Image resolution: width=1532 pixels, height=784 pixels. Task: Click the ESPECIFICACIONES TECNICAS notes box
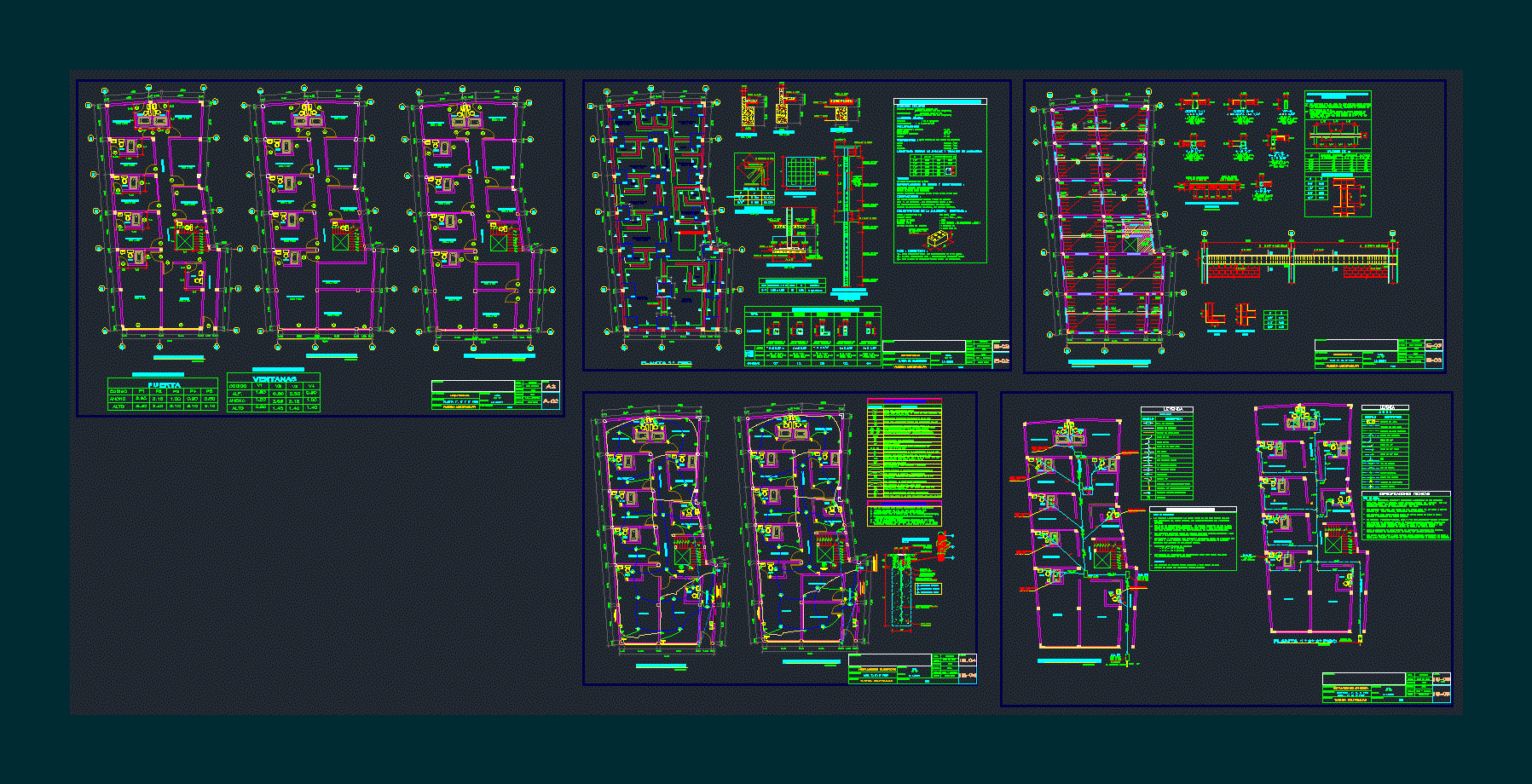click(x=1405, y=516)
